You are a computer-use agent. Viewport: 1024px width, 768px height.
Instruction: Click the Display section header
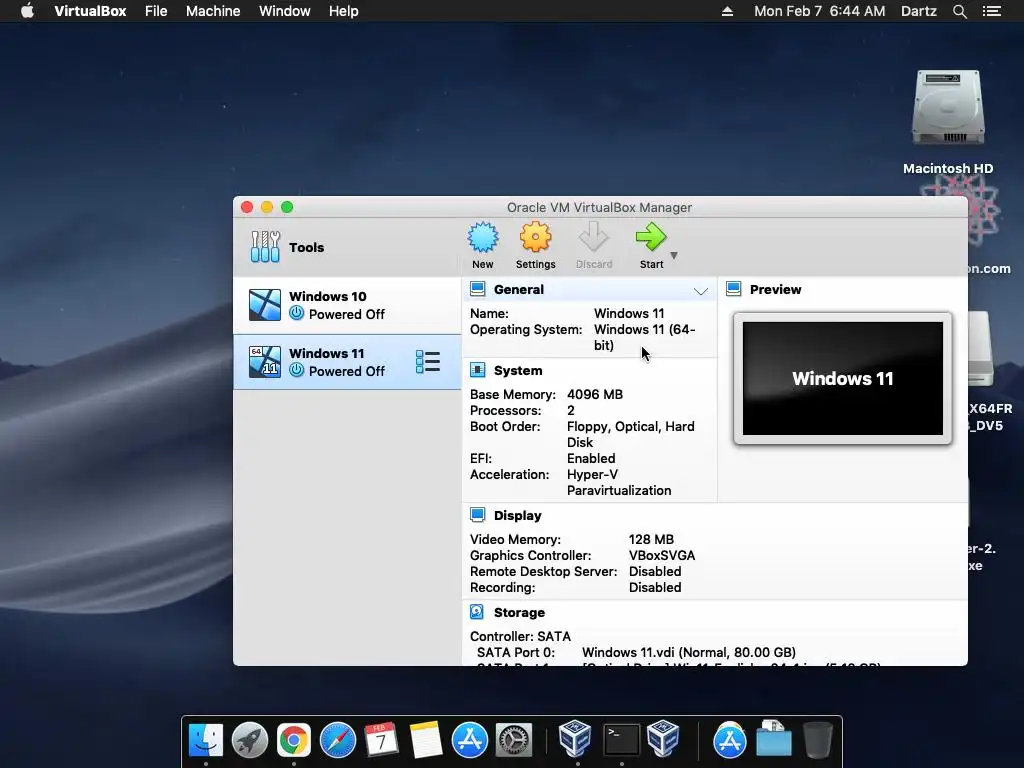pyautogui.click(x=517, y=515)
